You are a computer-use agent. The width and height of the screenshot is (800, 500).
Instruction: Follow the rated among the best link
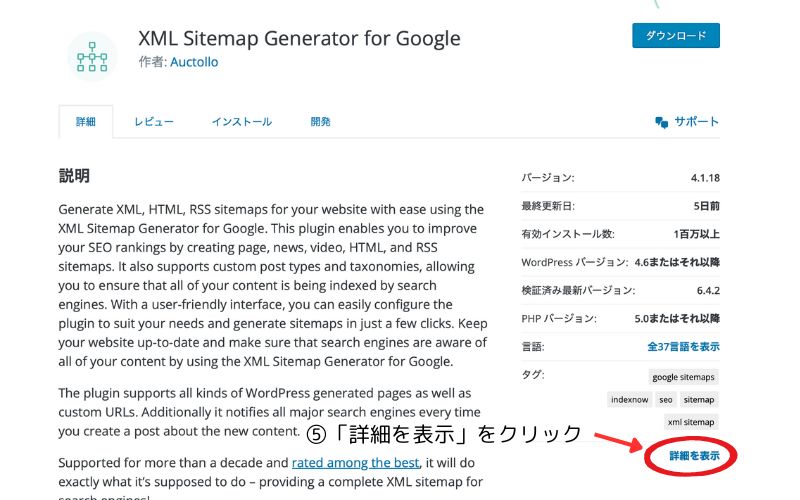point(356,463)
